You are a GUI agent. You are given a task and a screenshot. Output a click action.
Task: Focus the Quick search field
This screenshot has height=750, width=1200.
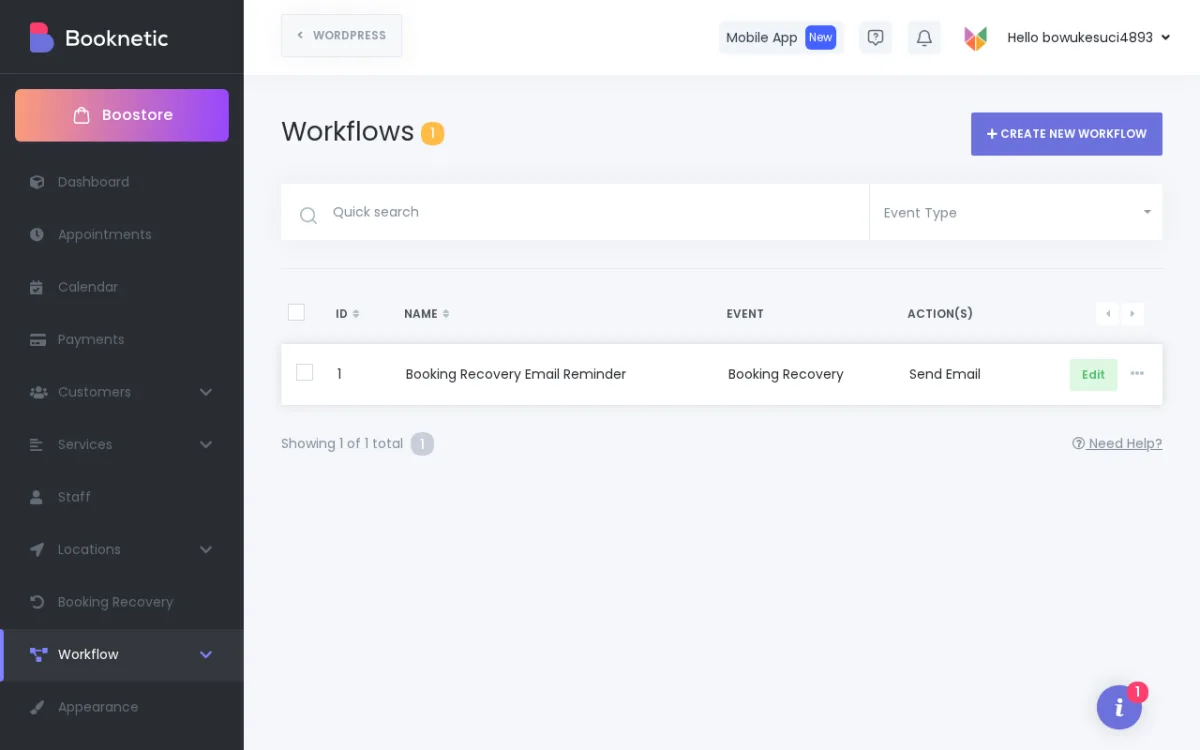click(575, 212)
